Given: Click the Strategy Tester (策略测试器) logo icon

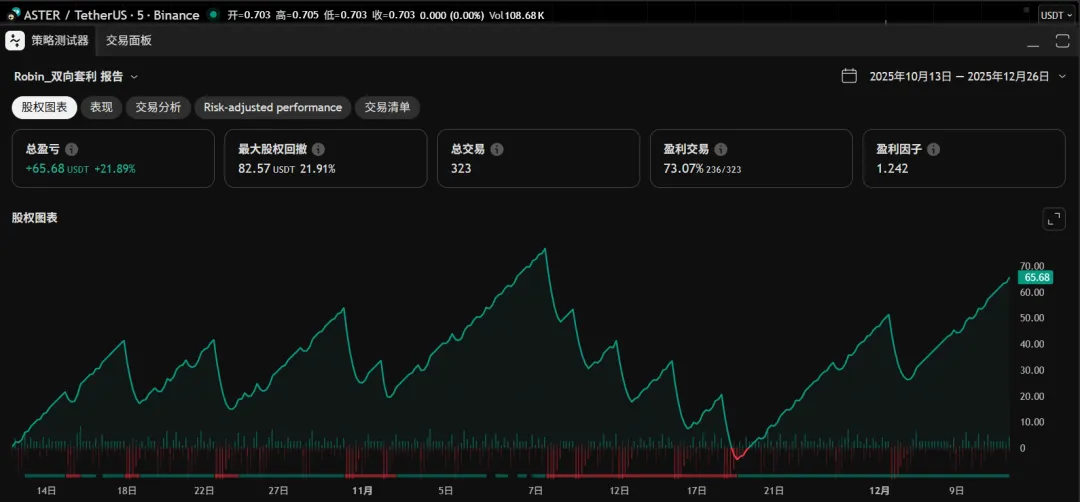Looking at the screenshot, I should (15, 41).
